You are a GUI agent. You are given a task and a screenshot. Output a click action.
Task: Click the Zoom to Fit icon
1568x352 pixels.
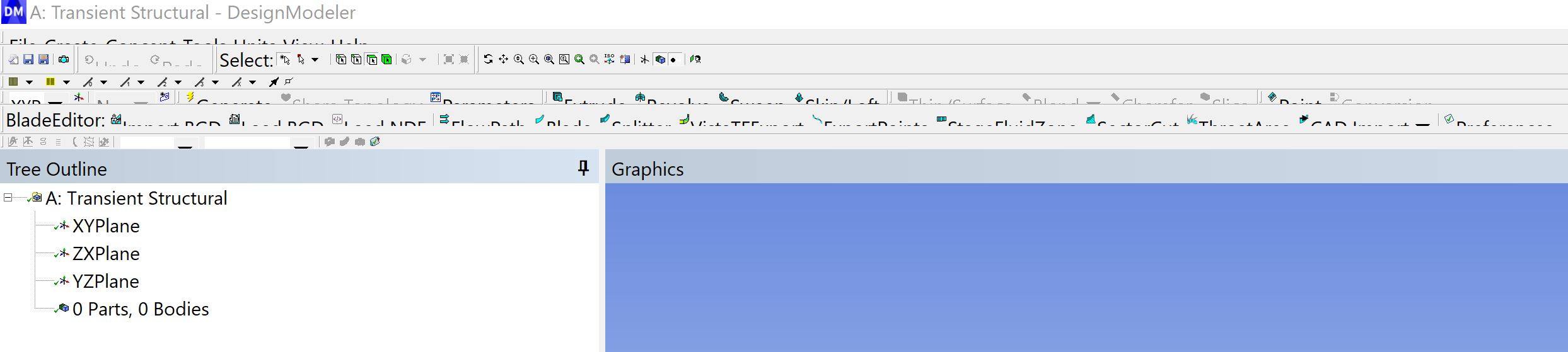[x=549, y=59]
